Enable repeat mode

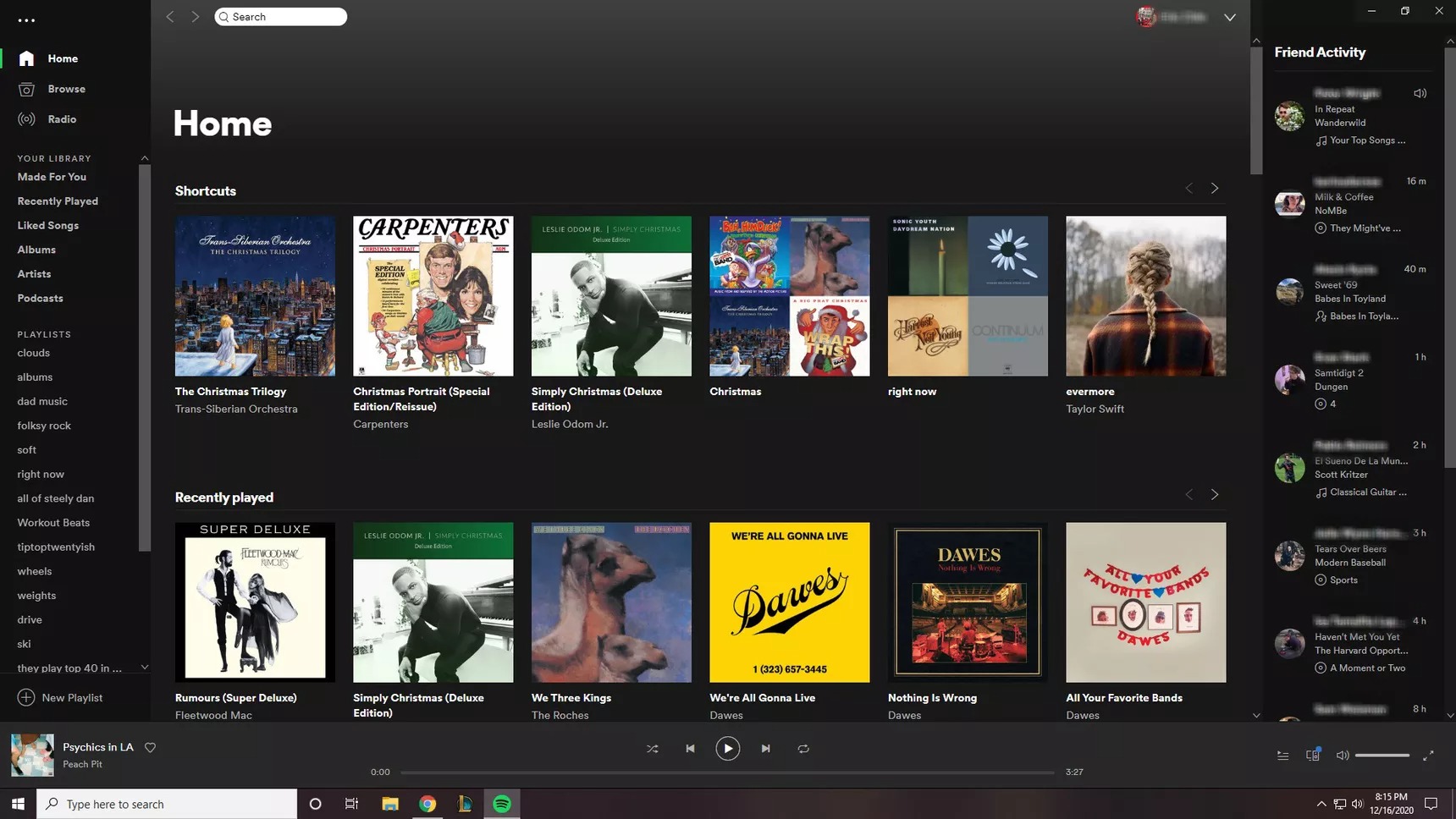[802, 748]
